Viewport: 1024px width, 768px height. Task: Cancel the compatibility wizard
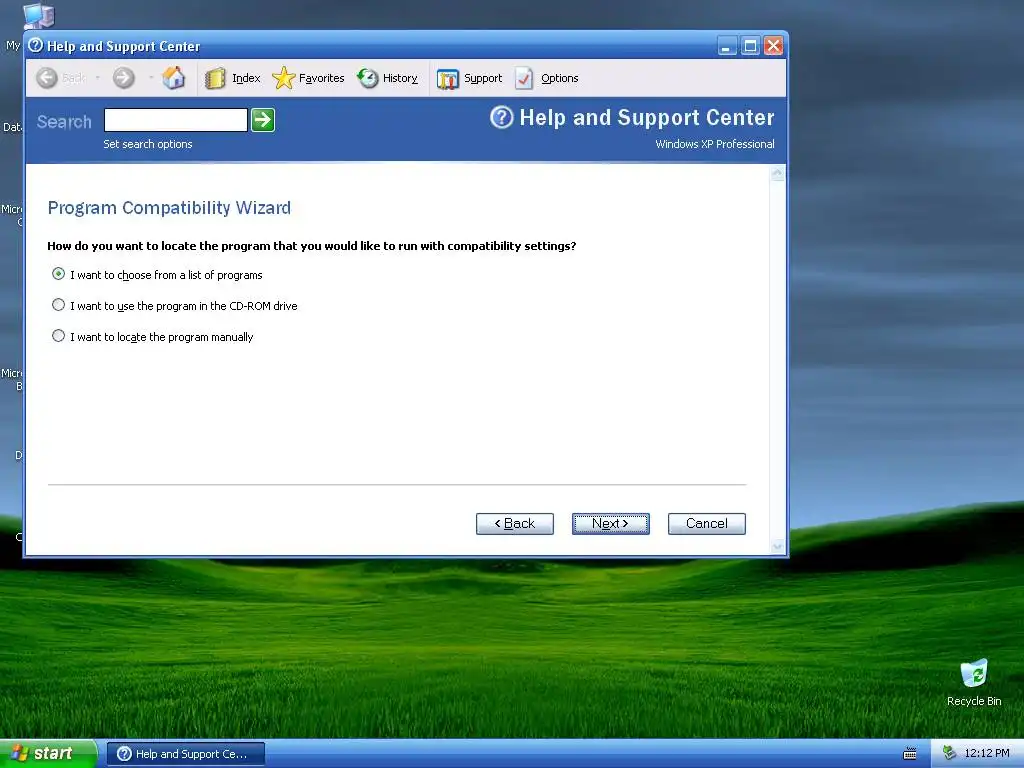[x=707, y=524]
